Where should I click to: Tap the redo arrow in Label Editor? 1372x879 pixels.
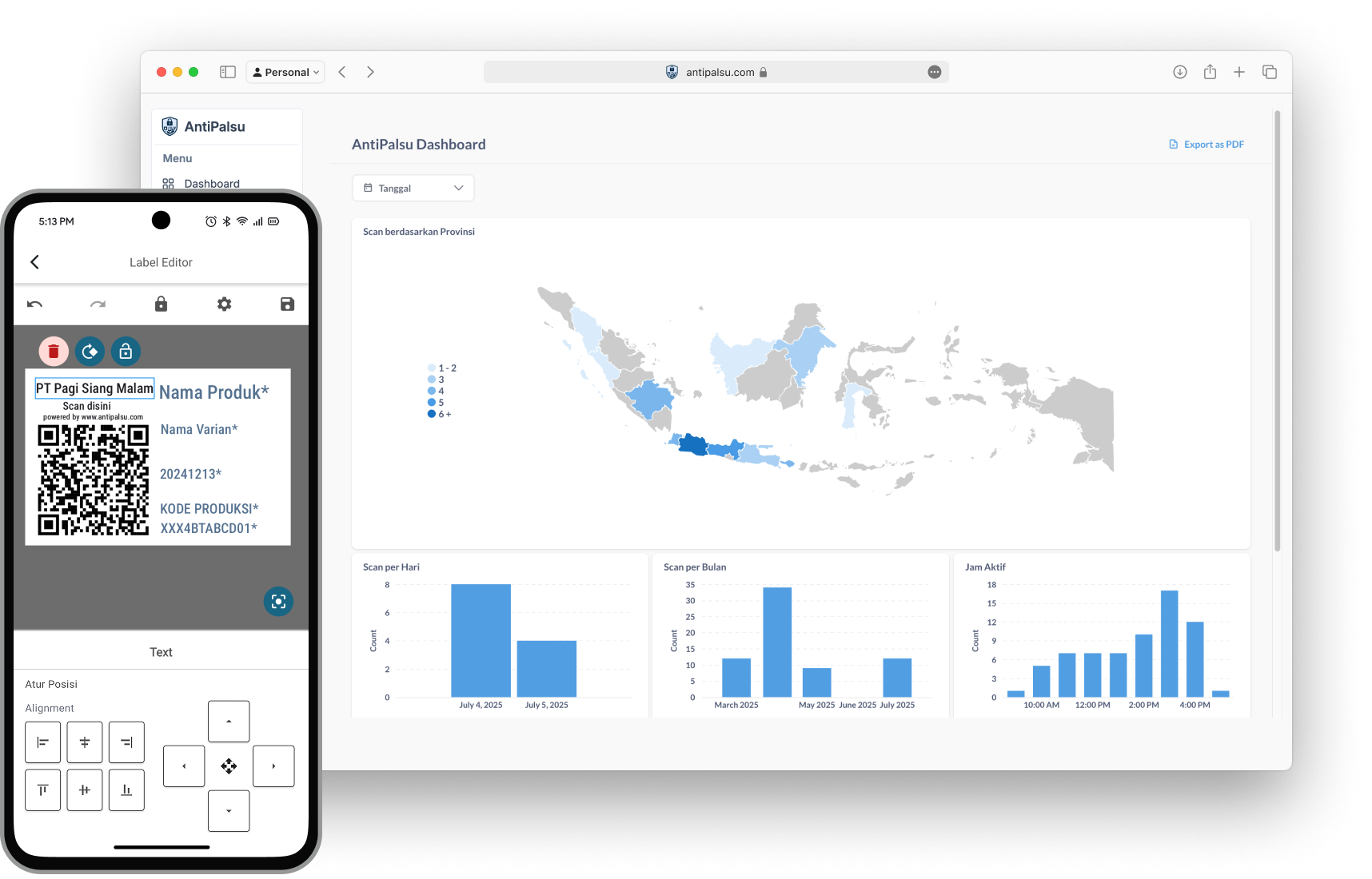(98, 304)
